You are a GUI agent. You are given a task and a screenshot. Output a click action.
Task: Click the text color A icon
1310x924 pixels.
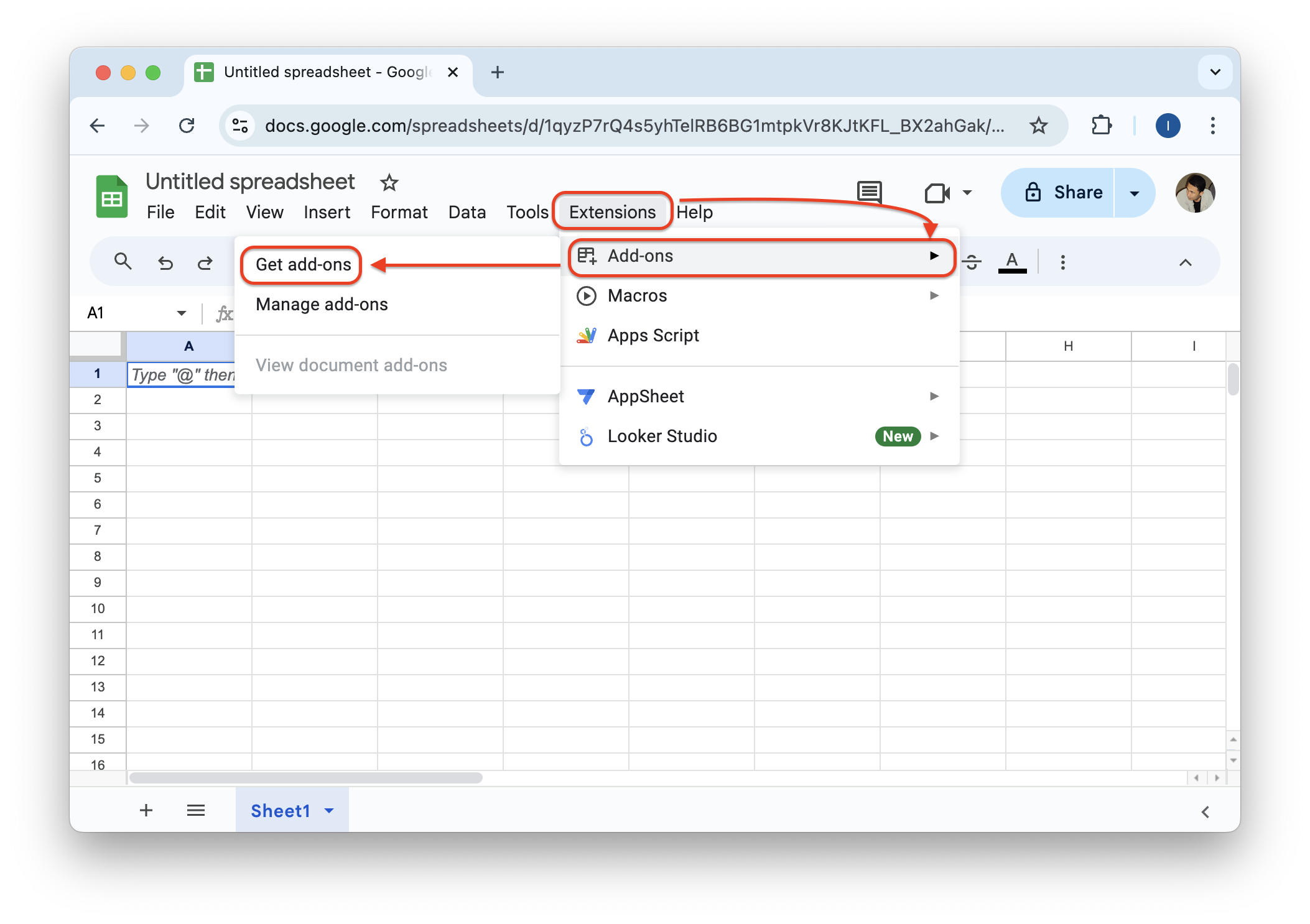1011,262
